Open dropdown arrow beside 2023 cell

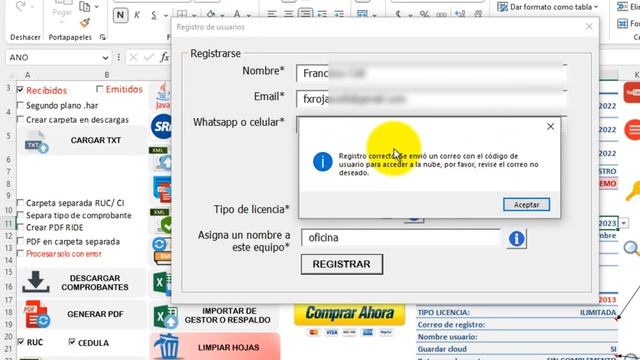click(624, 223)
